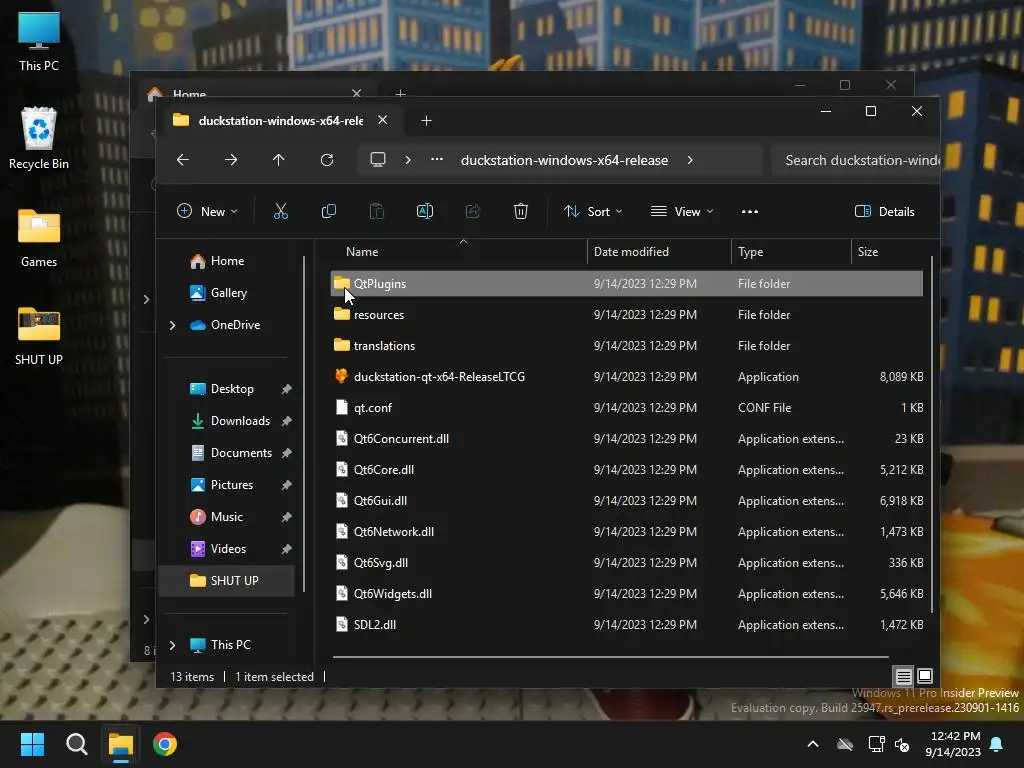Go forward with the right arrow
This screenshot has height=768, width=1024.
pos(231,160)
